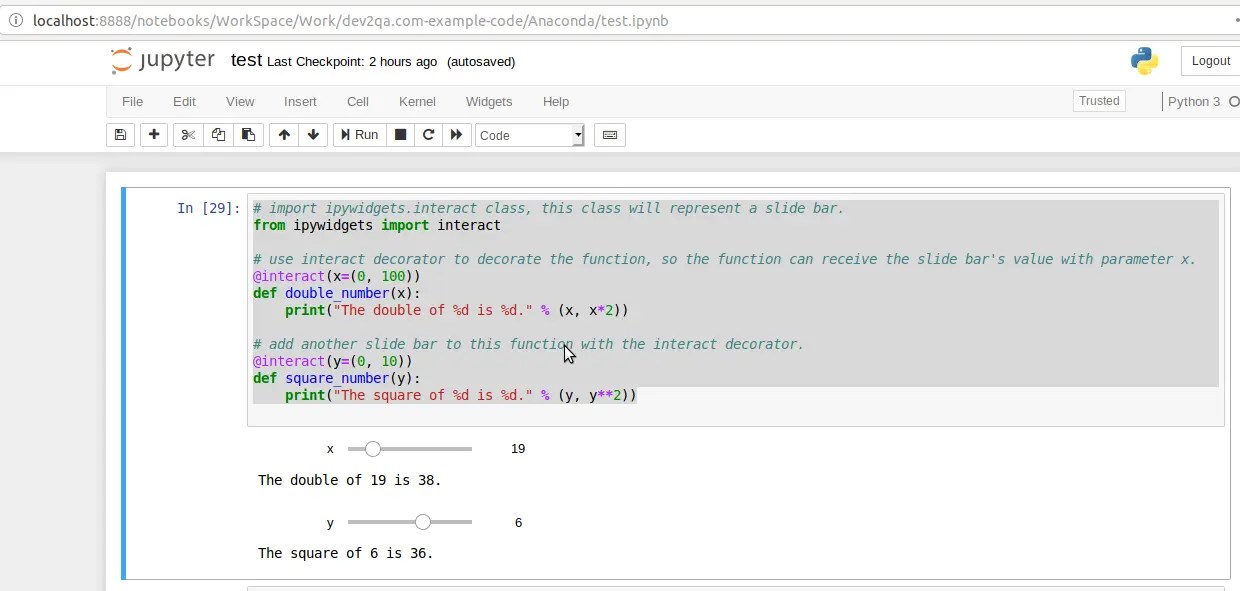The image size is (1240, 591).
Task: Interrupt the kernel with the stop icon
Action: click(400, 134)
